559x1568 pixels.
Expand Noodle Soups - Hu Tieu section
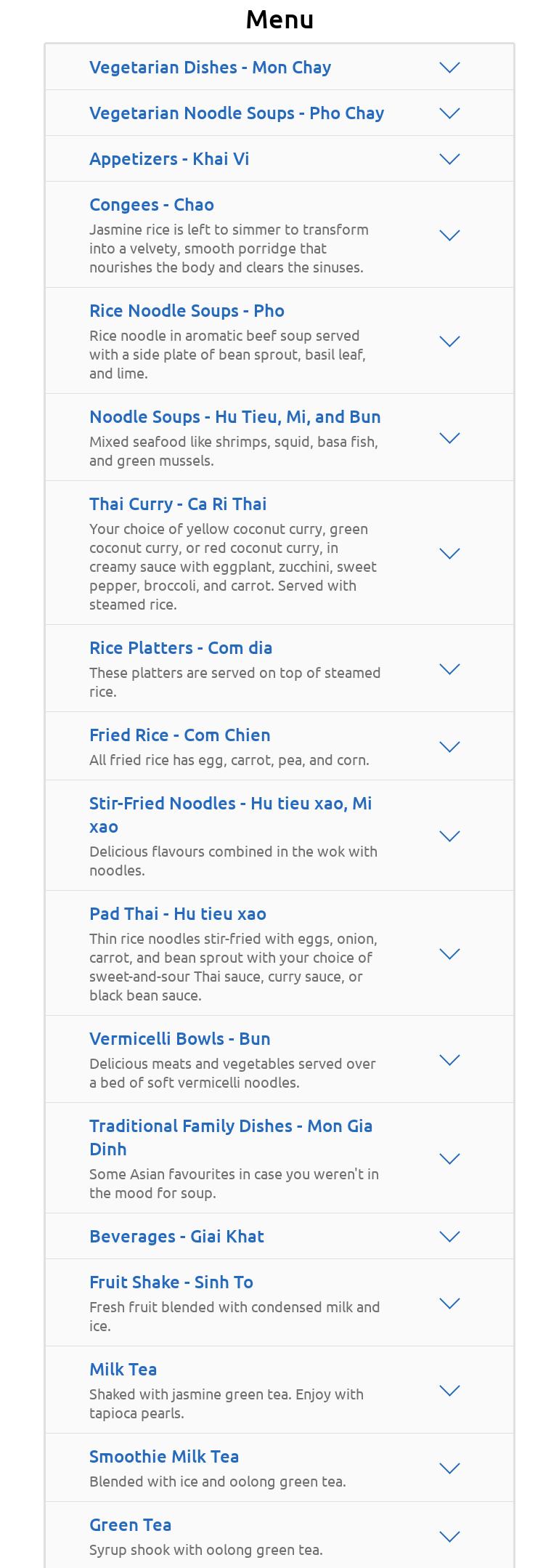[234, 417]
